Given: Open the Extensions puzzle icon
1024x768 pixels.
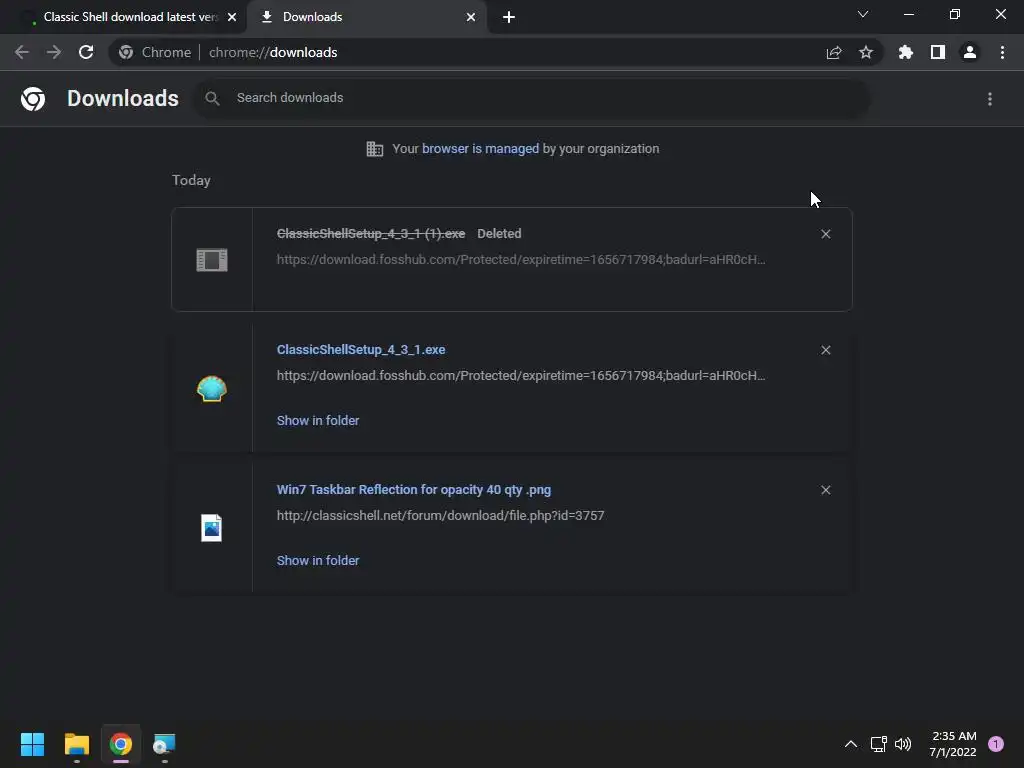Looking at the screenshot, I should click(x=906, y=52).
